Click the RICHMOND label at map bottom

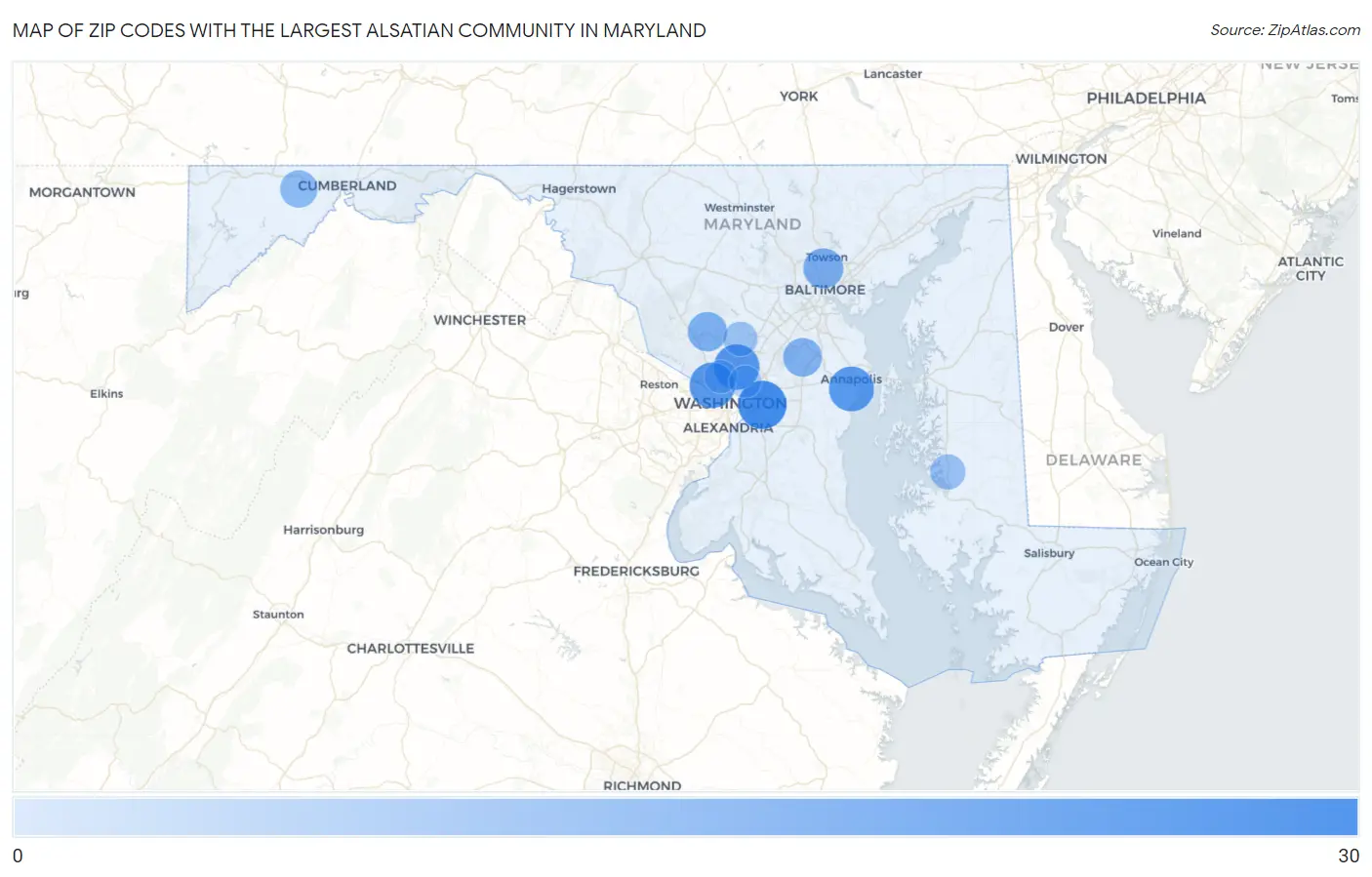642,785
